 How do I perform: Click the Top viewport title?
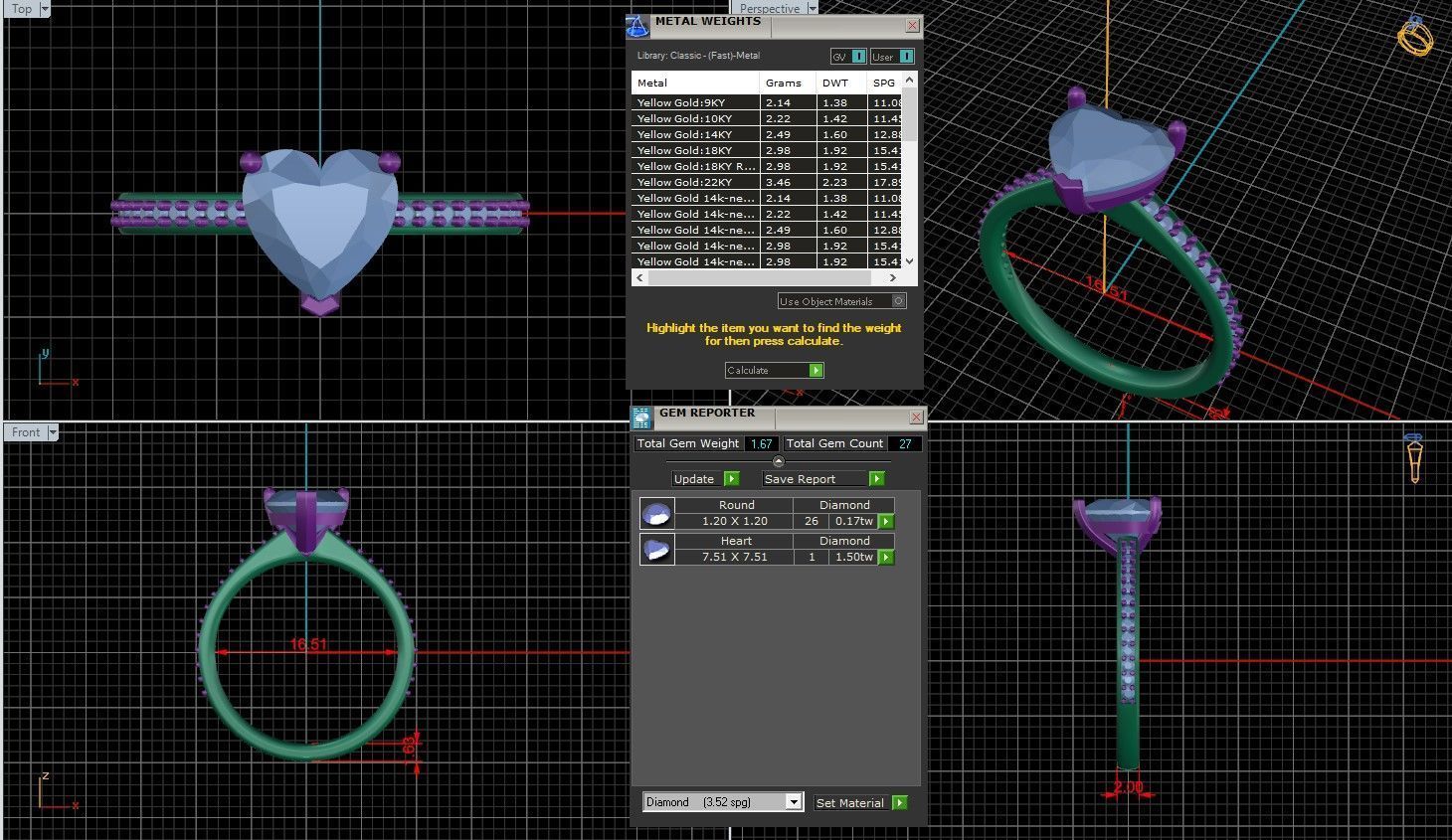tap(22, 9)
